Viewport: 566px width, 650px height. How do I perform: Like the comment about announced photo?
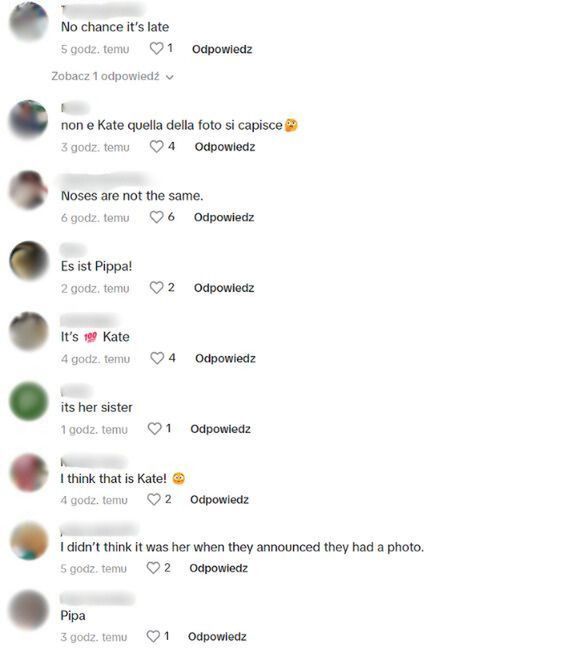(x=153, y=568)
